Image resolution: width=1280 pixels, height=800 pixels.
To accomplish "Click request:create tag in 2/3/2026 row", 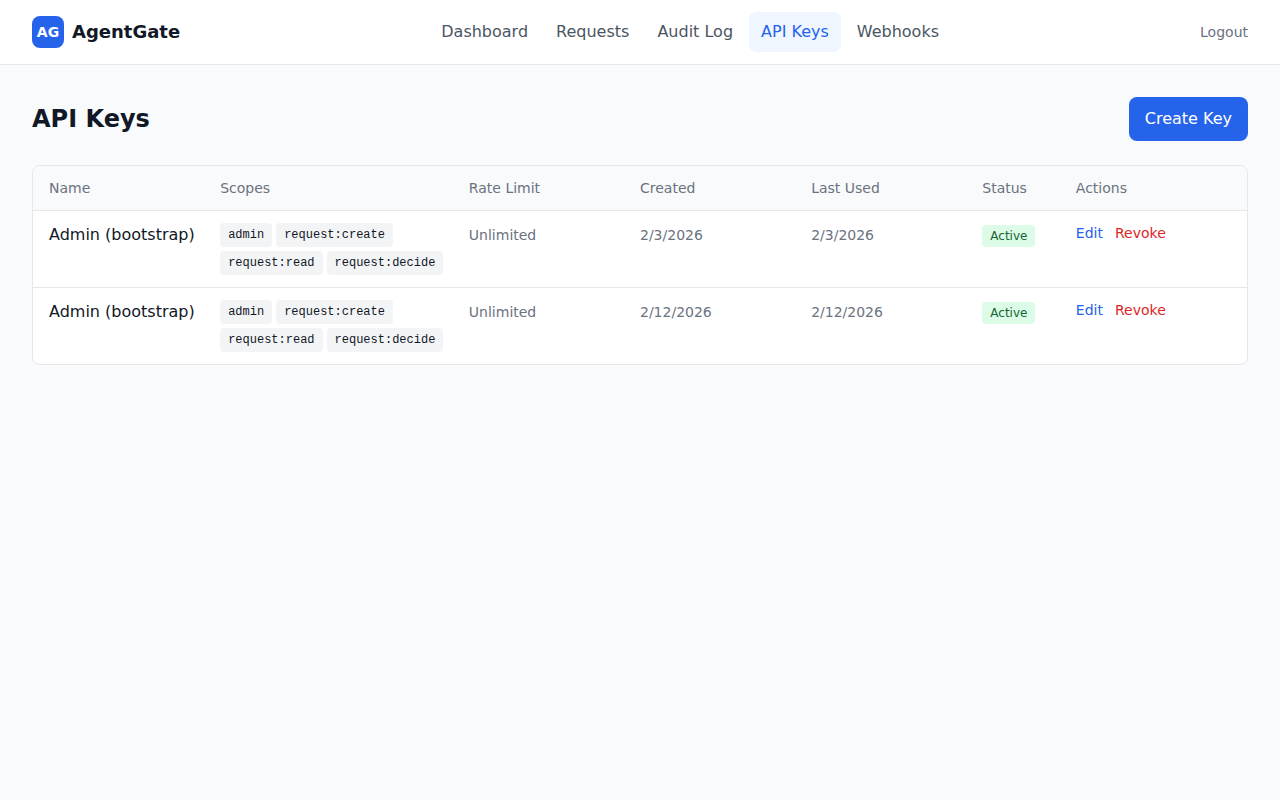I will [334, 235].
